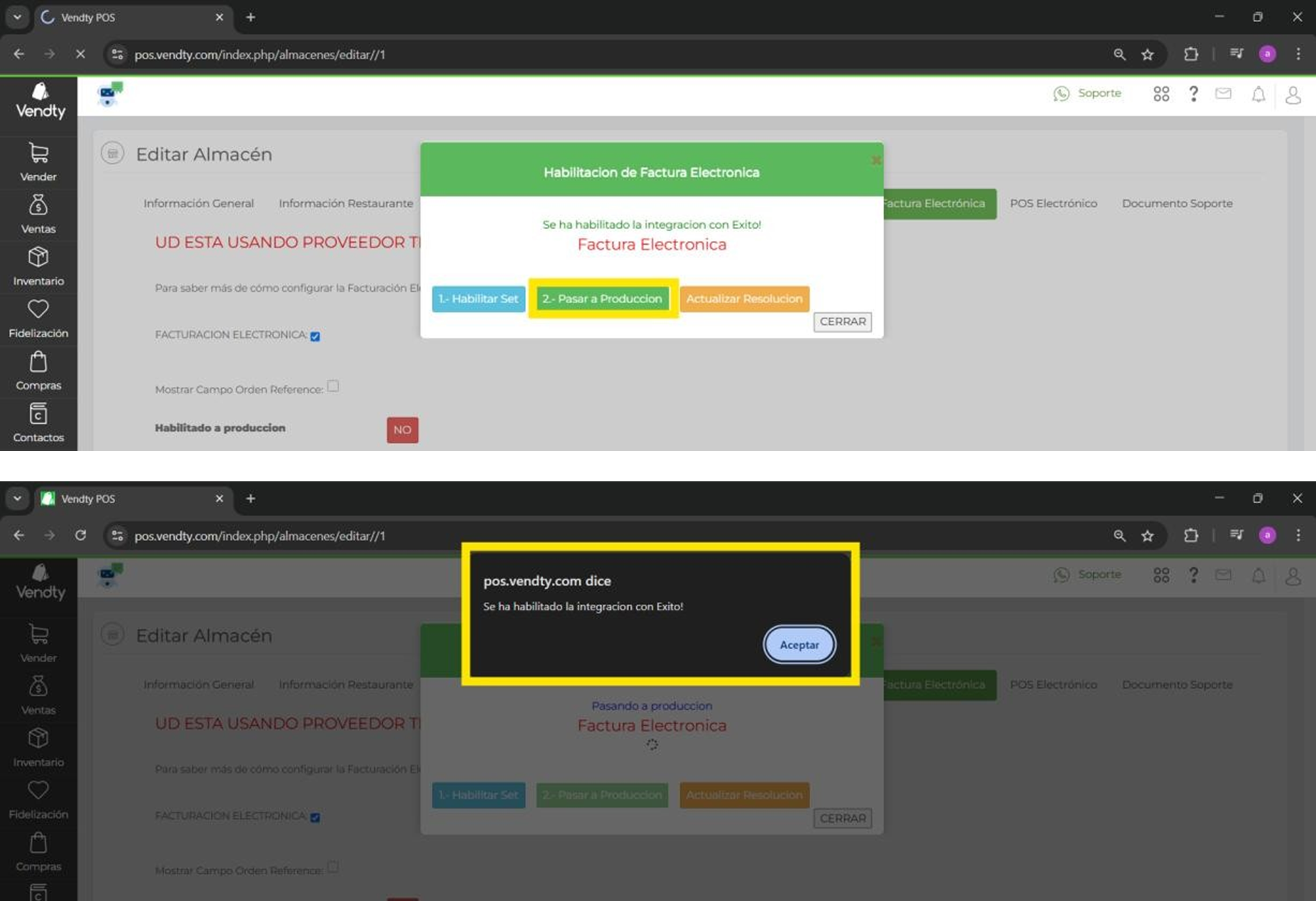Viewport: 1316px width, 901px height.
Task: Expand the browser tab search dropdown arrow
Action: click(x=18, y=17)
